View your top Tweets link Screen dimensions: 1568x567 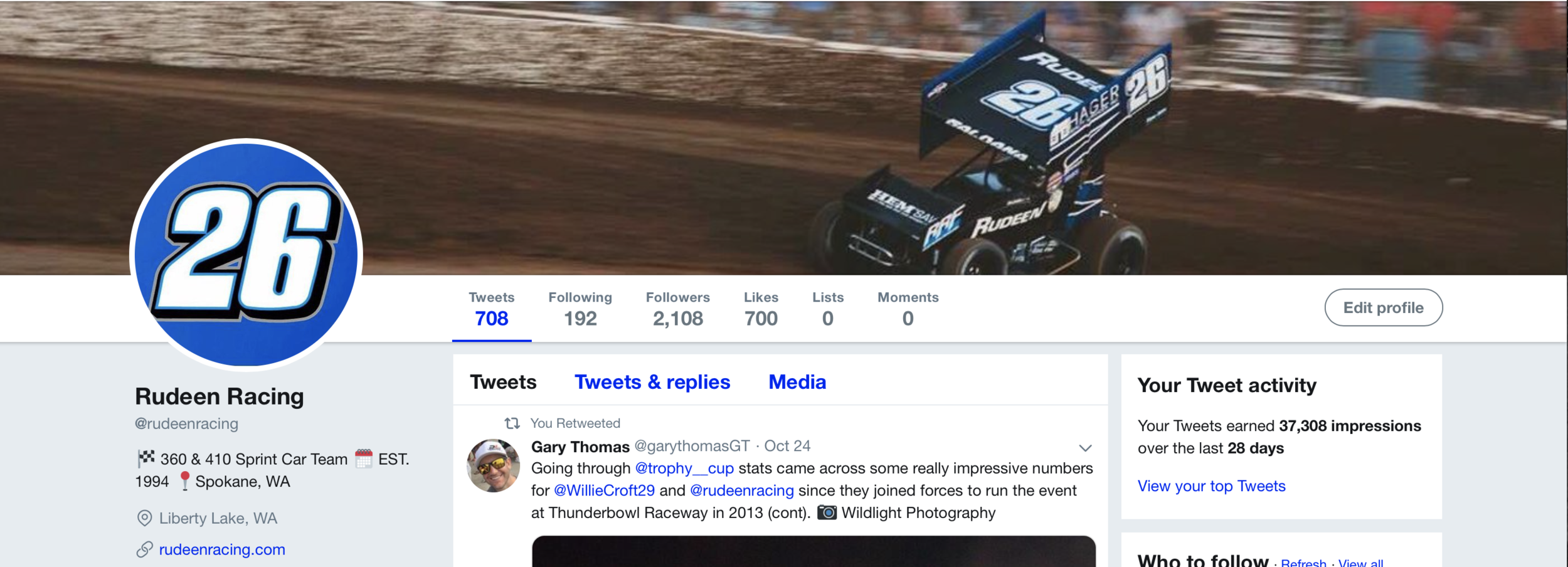pyautogui.click(x=1211, y=486)
